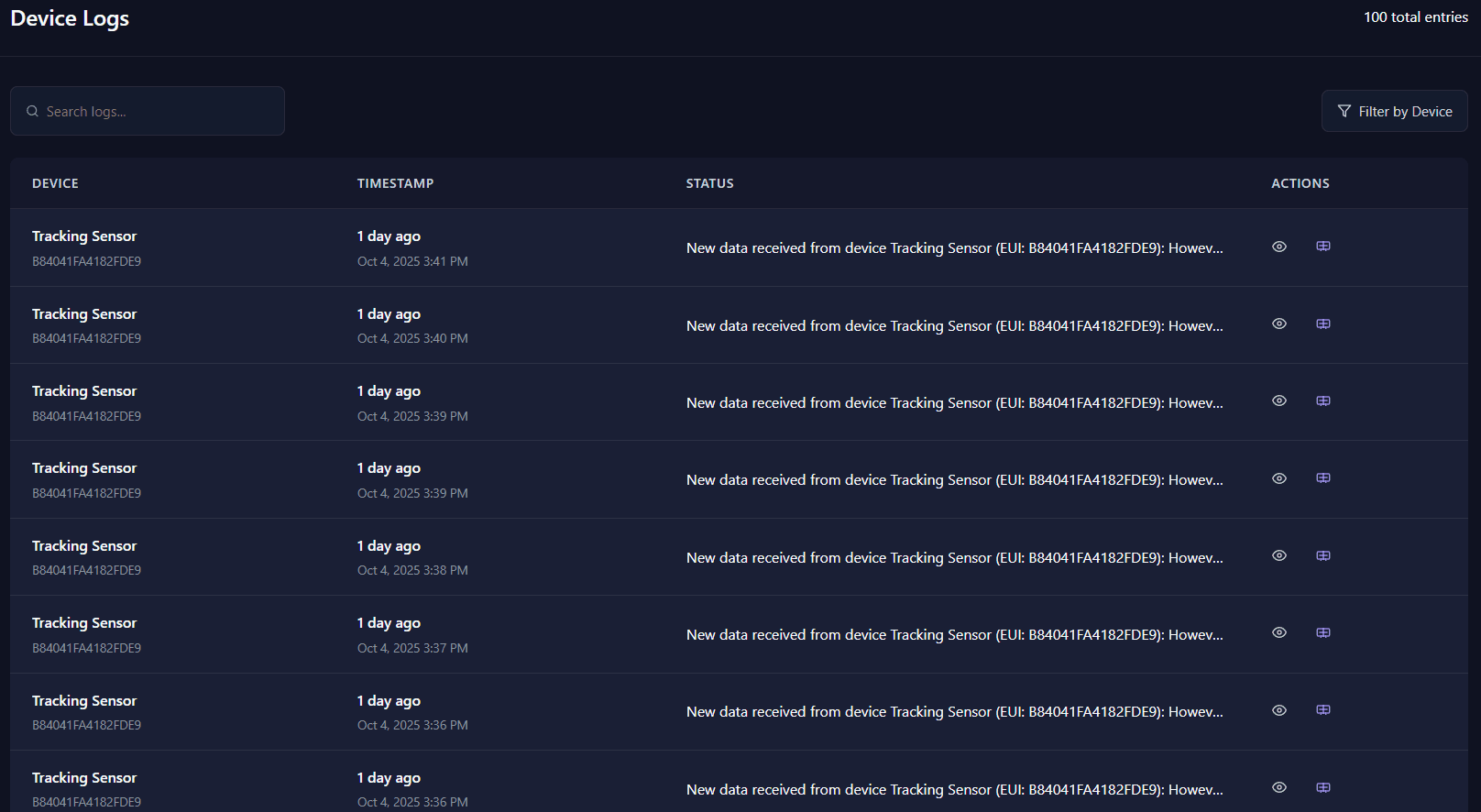Click the 100 total entries label
The image size is (1481, 812).
(x=1415, y=17)
